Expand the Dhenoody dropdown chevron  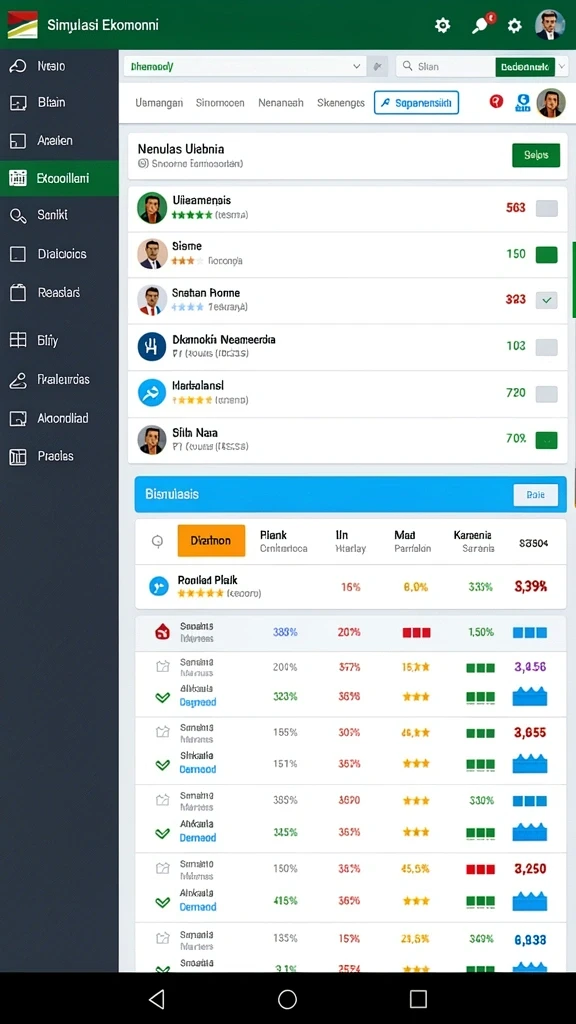[x=357, y=66]
